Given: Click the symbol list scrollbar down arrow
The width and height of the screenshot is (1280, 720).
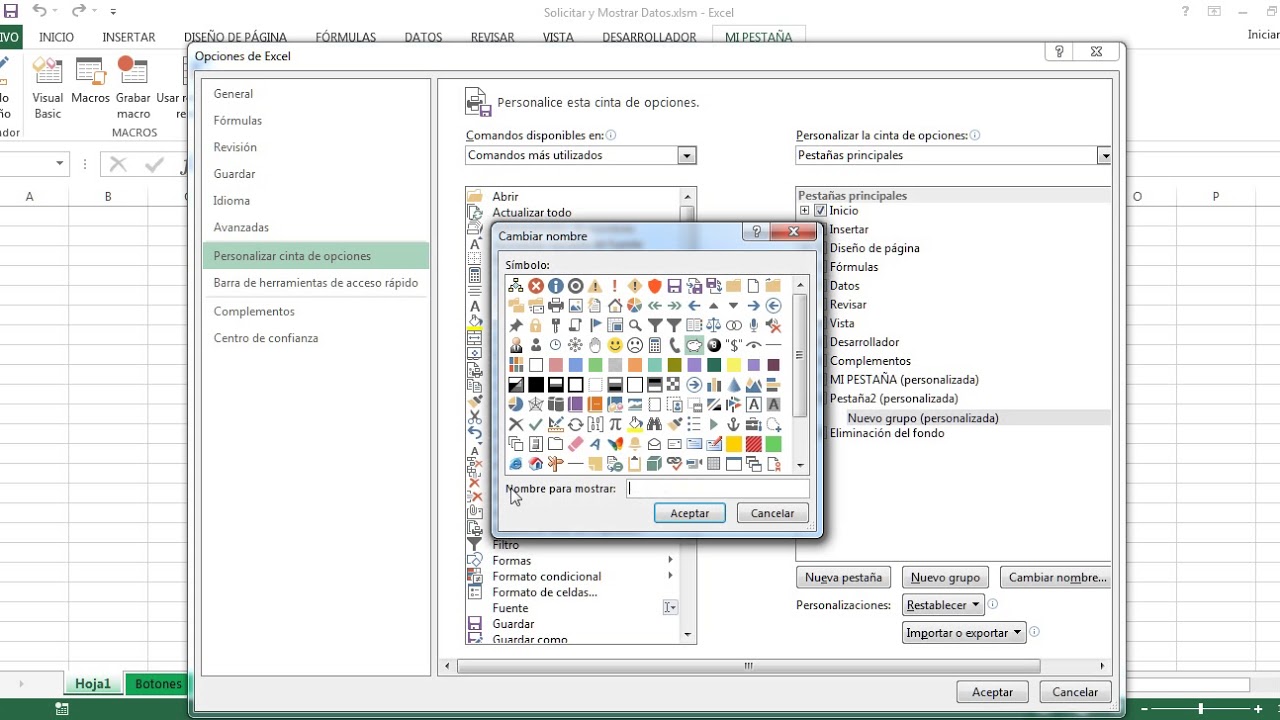Looking at the screenshot, I should coord(800,465).
